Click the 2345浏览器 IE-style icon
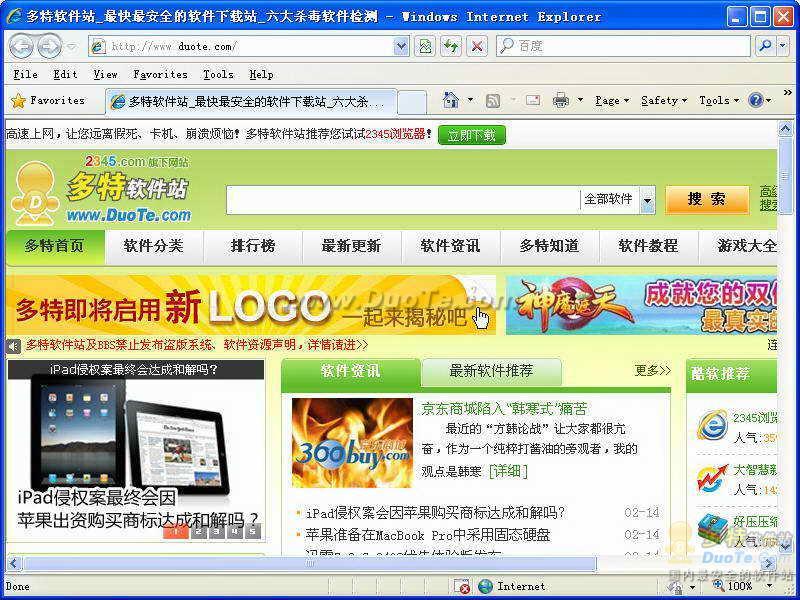The width and height of the screenshot is (800, 600). (x=712, y=425)
